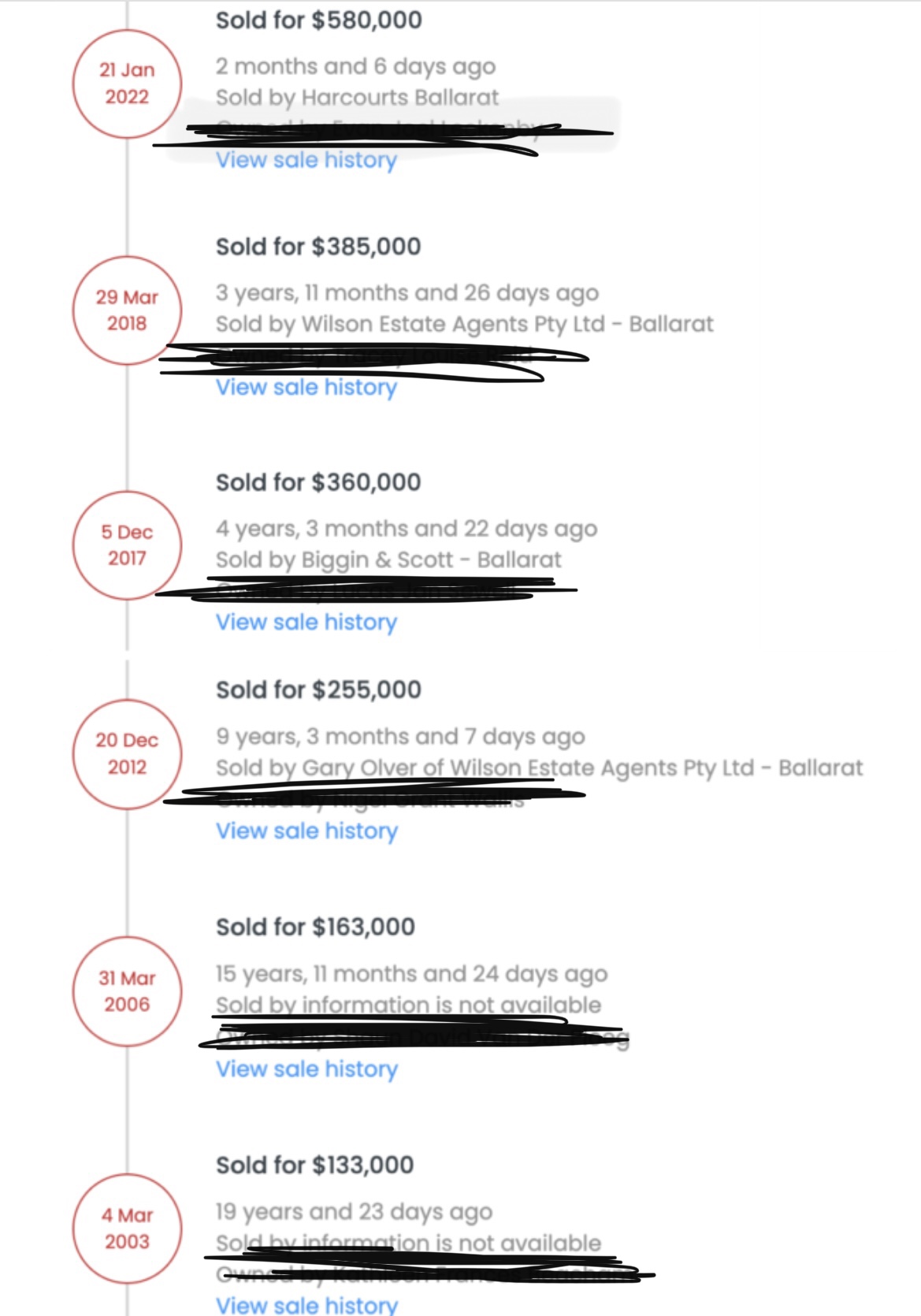Viewport: 921px width, 1316px height.
Task: Open sale history for the $360,000 sale
Action: pyautogui.click(x=306, y=622)
